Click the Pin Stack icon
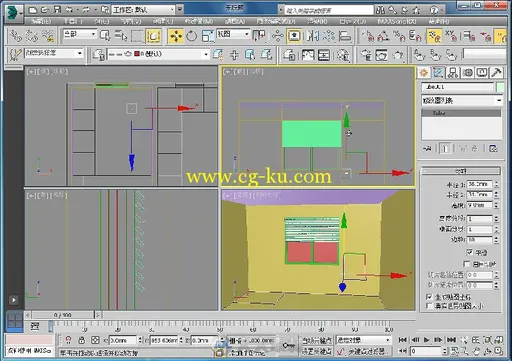 point(427,149)
